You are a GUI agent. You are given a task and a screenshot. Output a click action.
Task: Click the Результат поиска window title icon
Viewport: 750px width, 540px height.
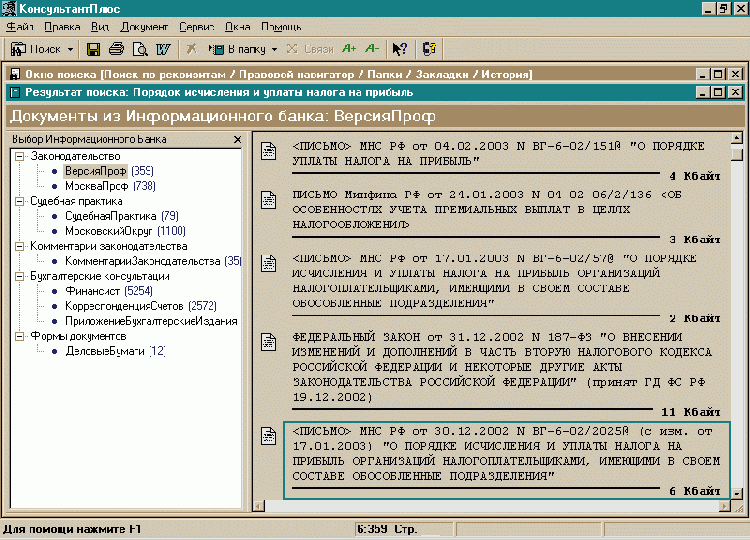[15, 92]
